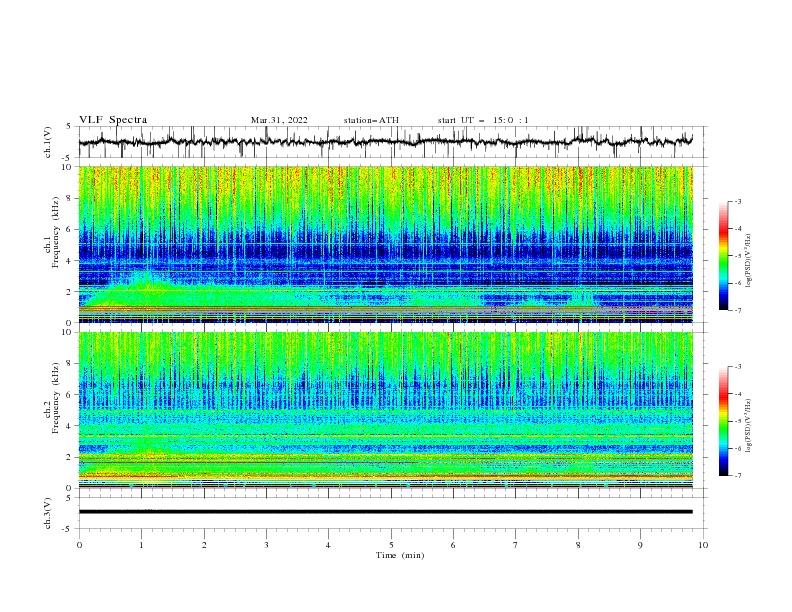Click the "-5" tick on ch.1 colour bar
This screenshot has height=612, width=792.
point(738,256)
